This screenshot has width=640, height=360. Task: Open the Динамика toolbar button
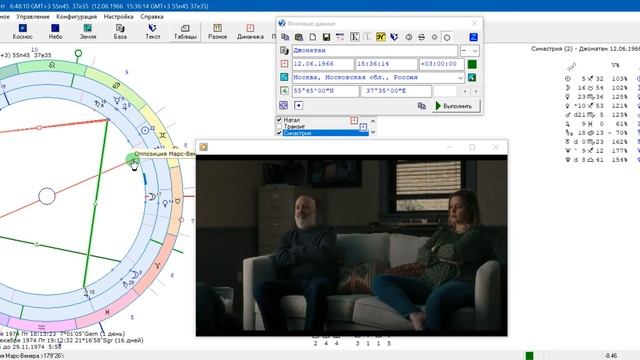250,31
